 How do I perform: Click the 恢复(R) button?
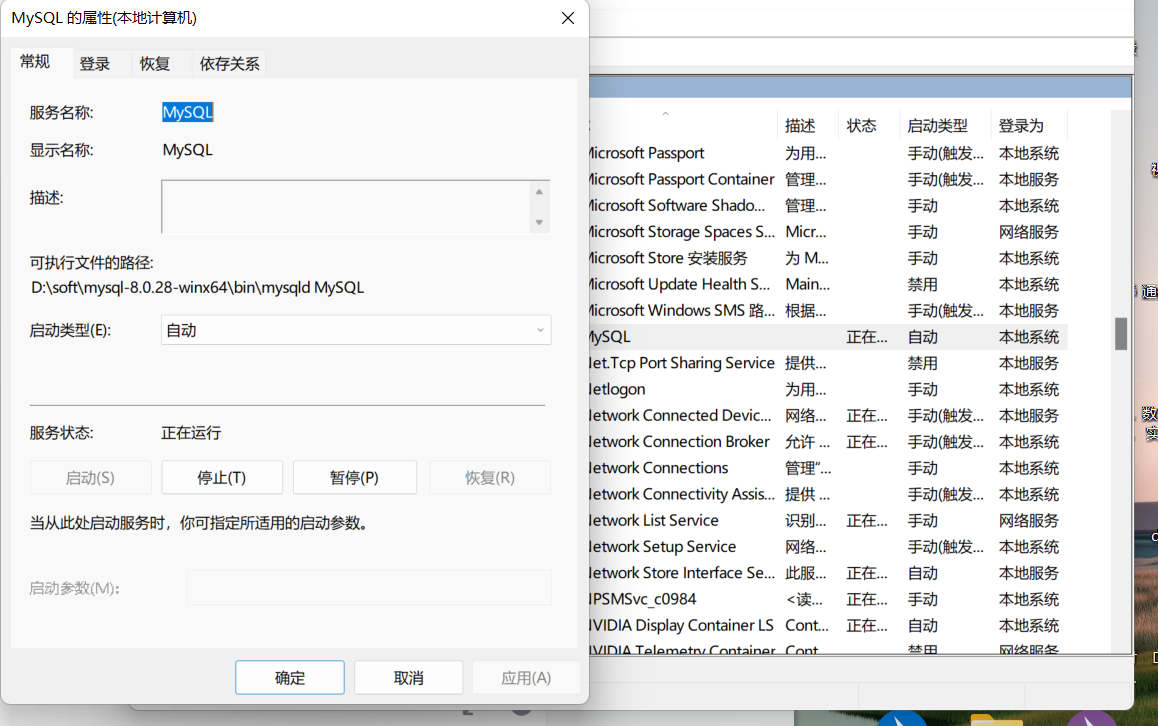coord(490,478)
